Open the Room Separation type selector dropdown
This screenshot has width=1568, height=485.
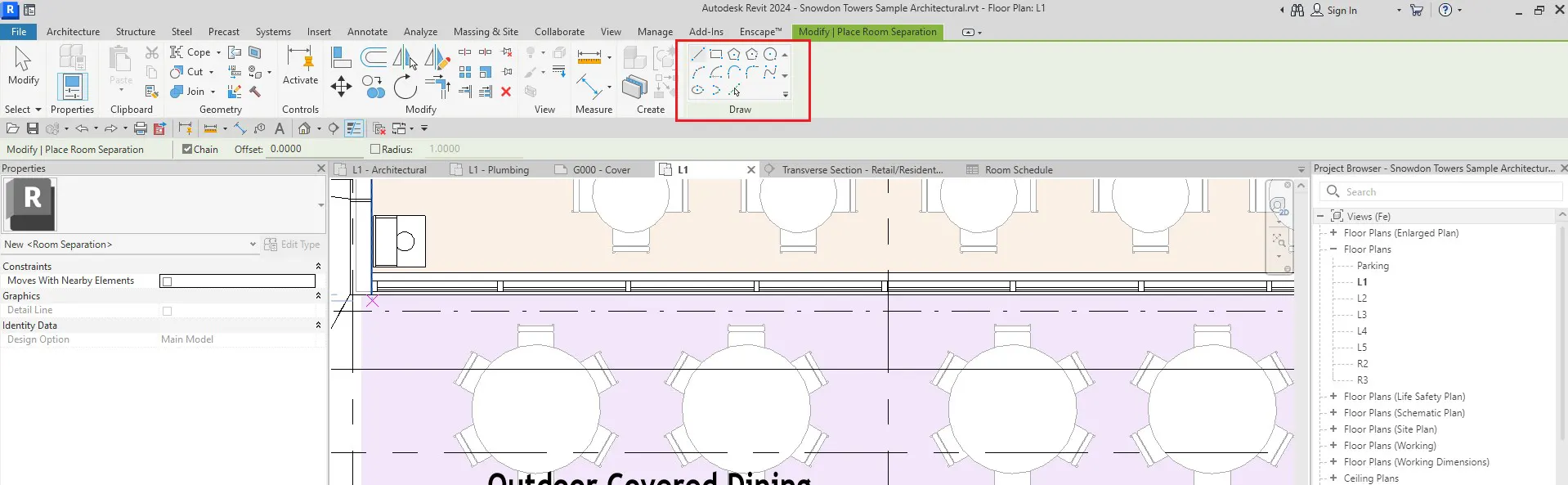tap(253, 245)
